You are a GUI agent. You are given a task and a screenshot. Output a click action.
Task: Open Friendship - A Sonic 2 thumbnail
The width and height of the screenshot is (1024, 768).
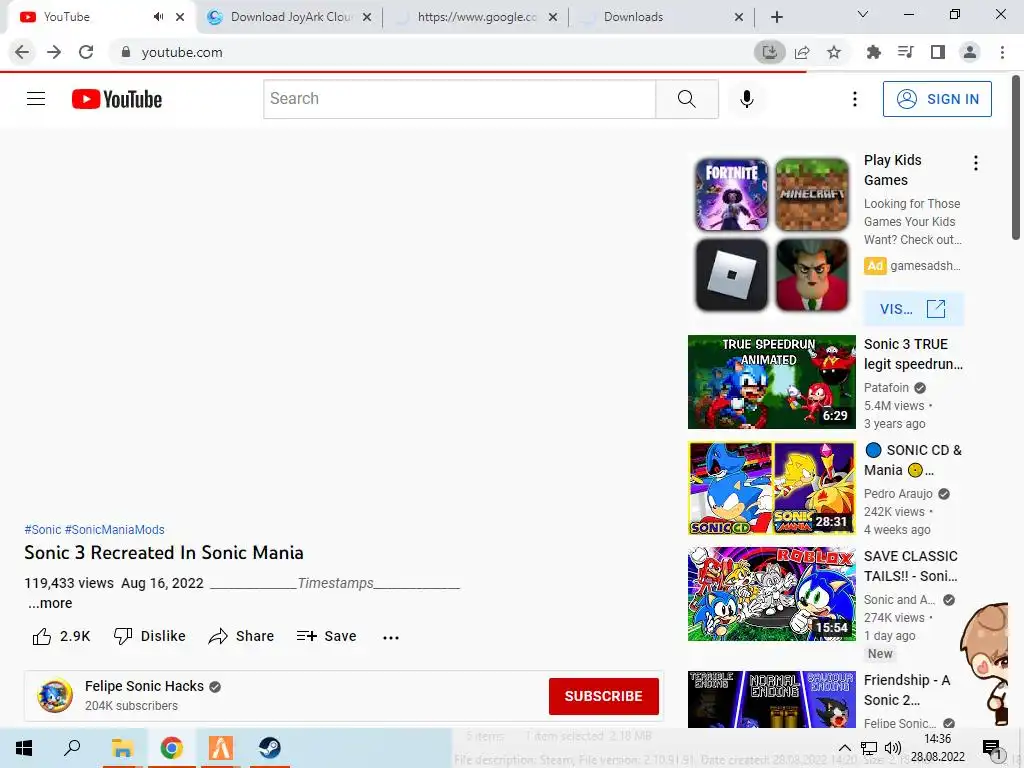pos(771,699)
